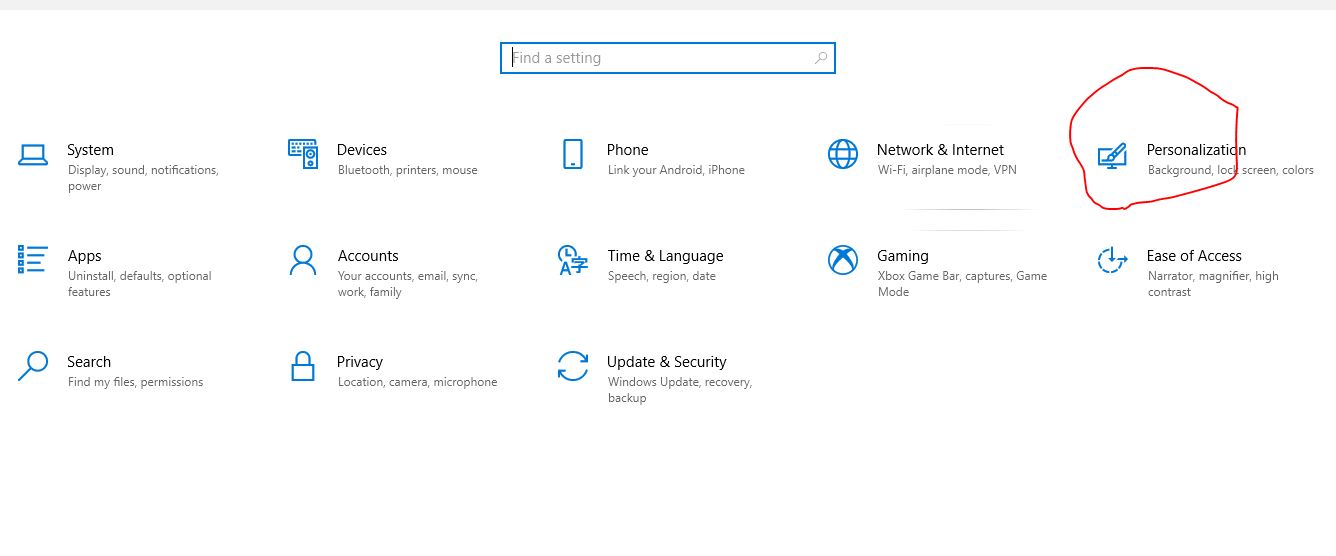Click 'Narrator, magnifier, high contrast' text
Image resolution: width=1336 pixels, height=556 pixels.
[1213, 284]
